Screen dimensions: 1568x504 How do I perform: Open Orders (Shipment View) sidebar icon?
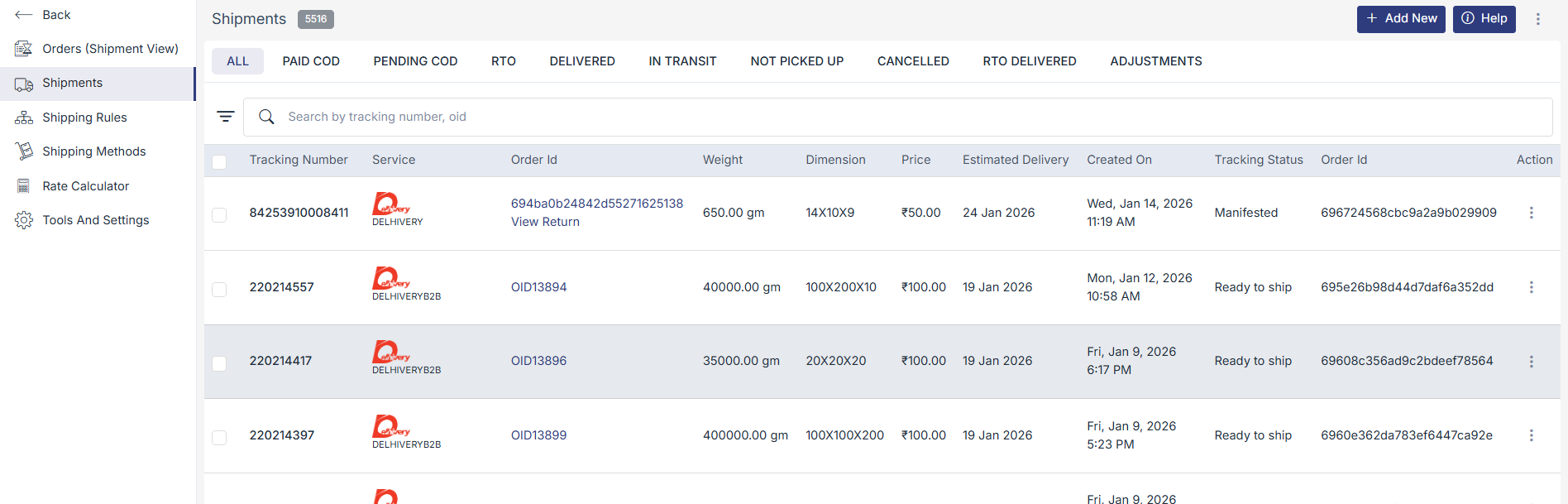[x=23, y=49]
